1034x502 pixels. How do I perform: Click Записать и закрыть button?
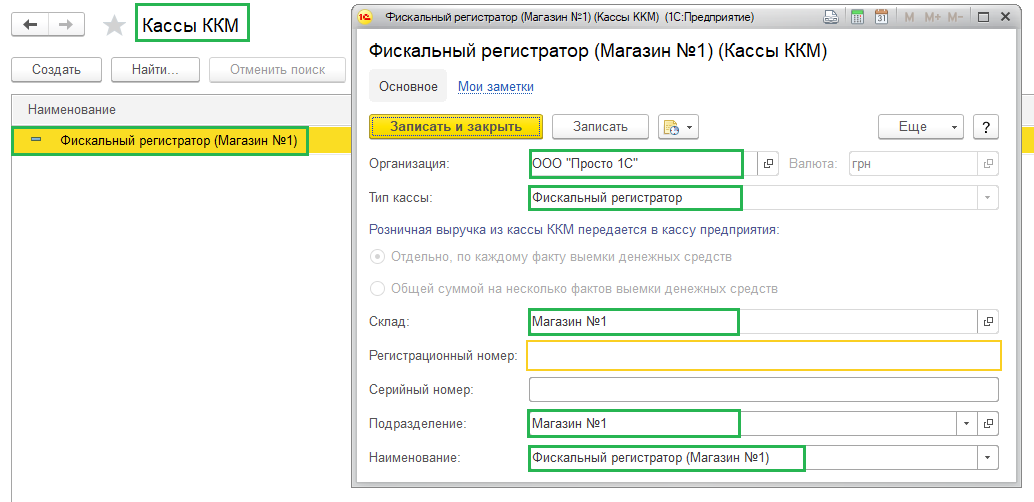[456, 127]
